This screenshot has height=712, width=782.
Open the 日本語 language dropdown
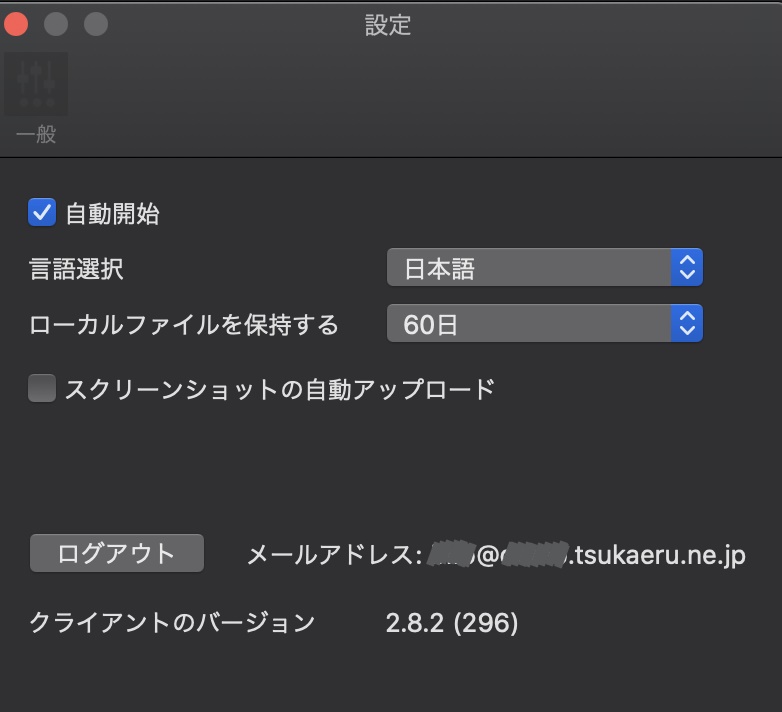coord(530,268)
